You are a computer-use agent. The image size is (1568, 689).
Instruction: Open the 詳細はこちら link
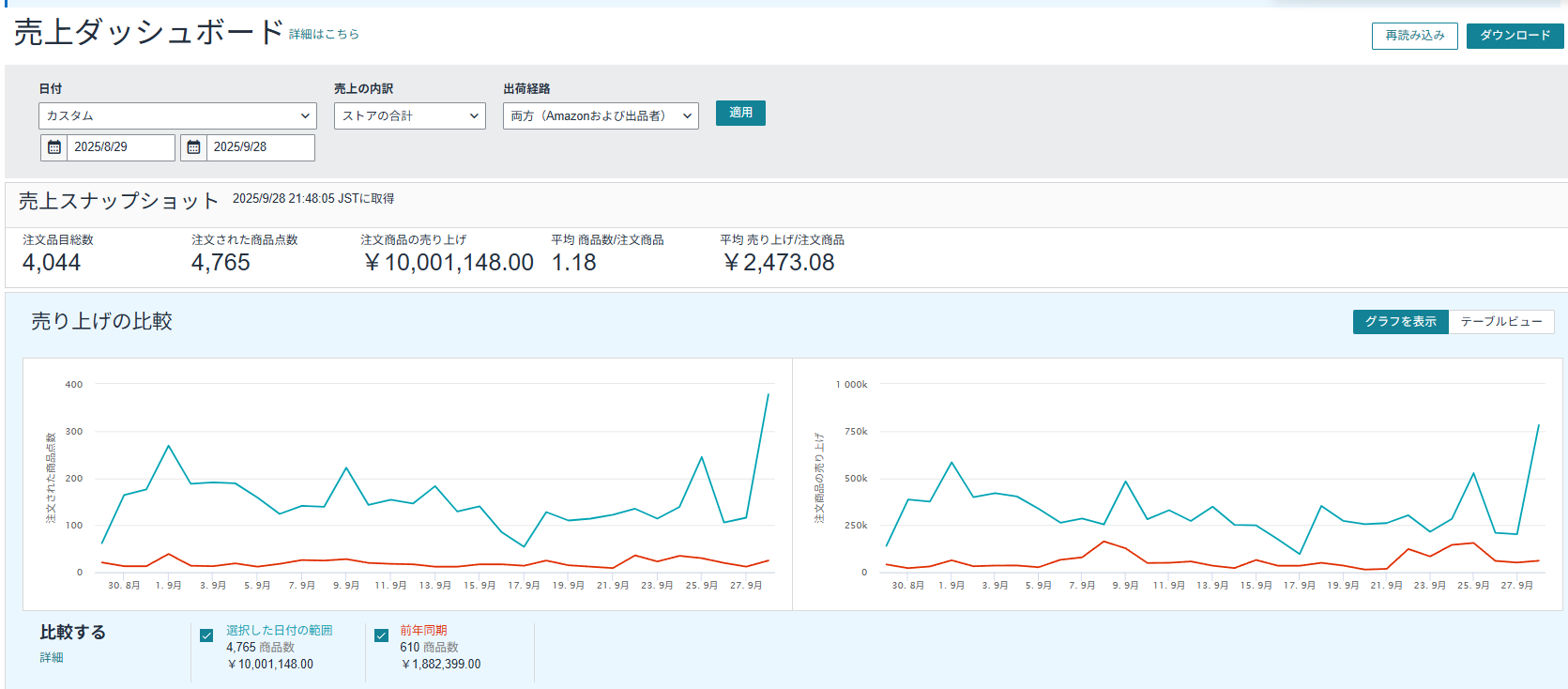coord(324,35)
